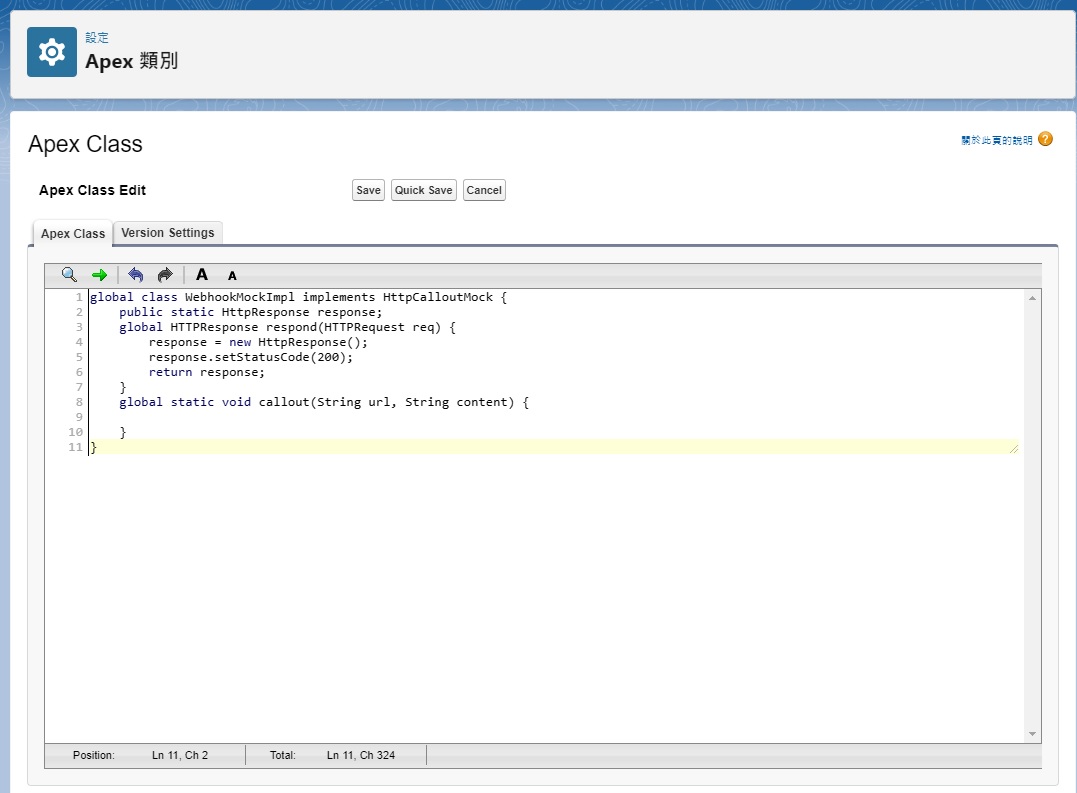Open the 關於此頁的說明 help link
The height and width of the screenshot is (793, 1077).
pos(996,141)
